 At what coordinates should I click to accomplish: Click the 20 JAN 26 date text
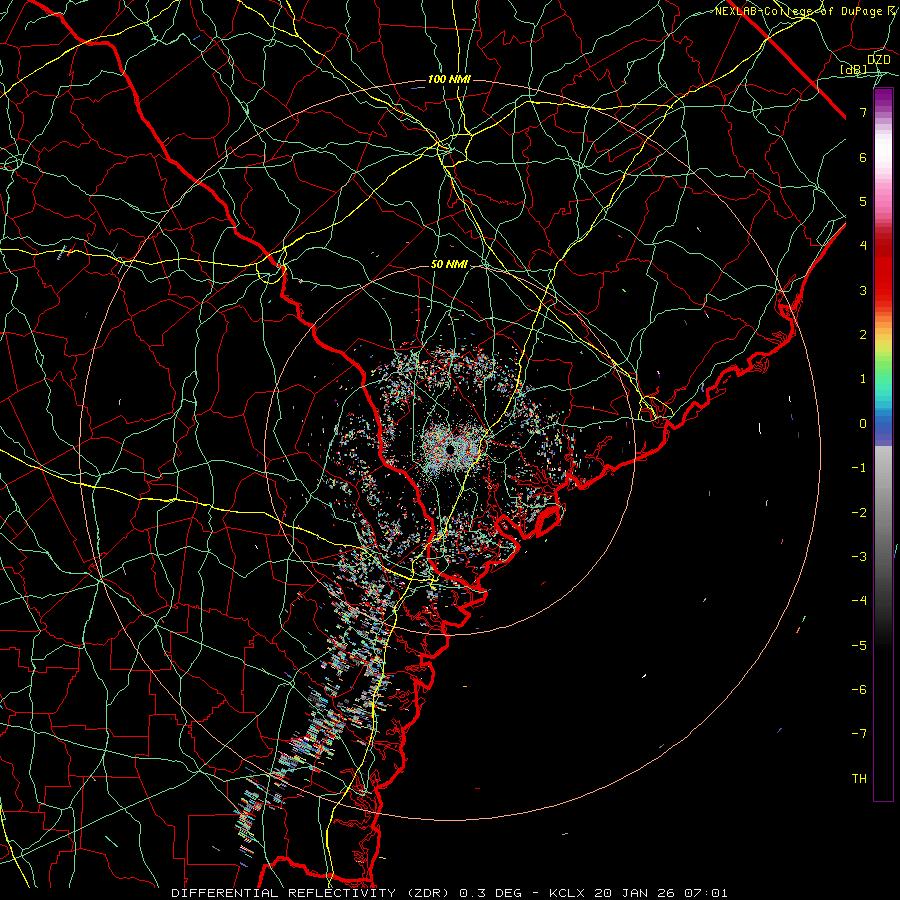click(634, 893)
